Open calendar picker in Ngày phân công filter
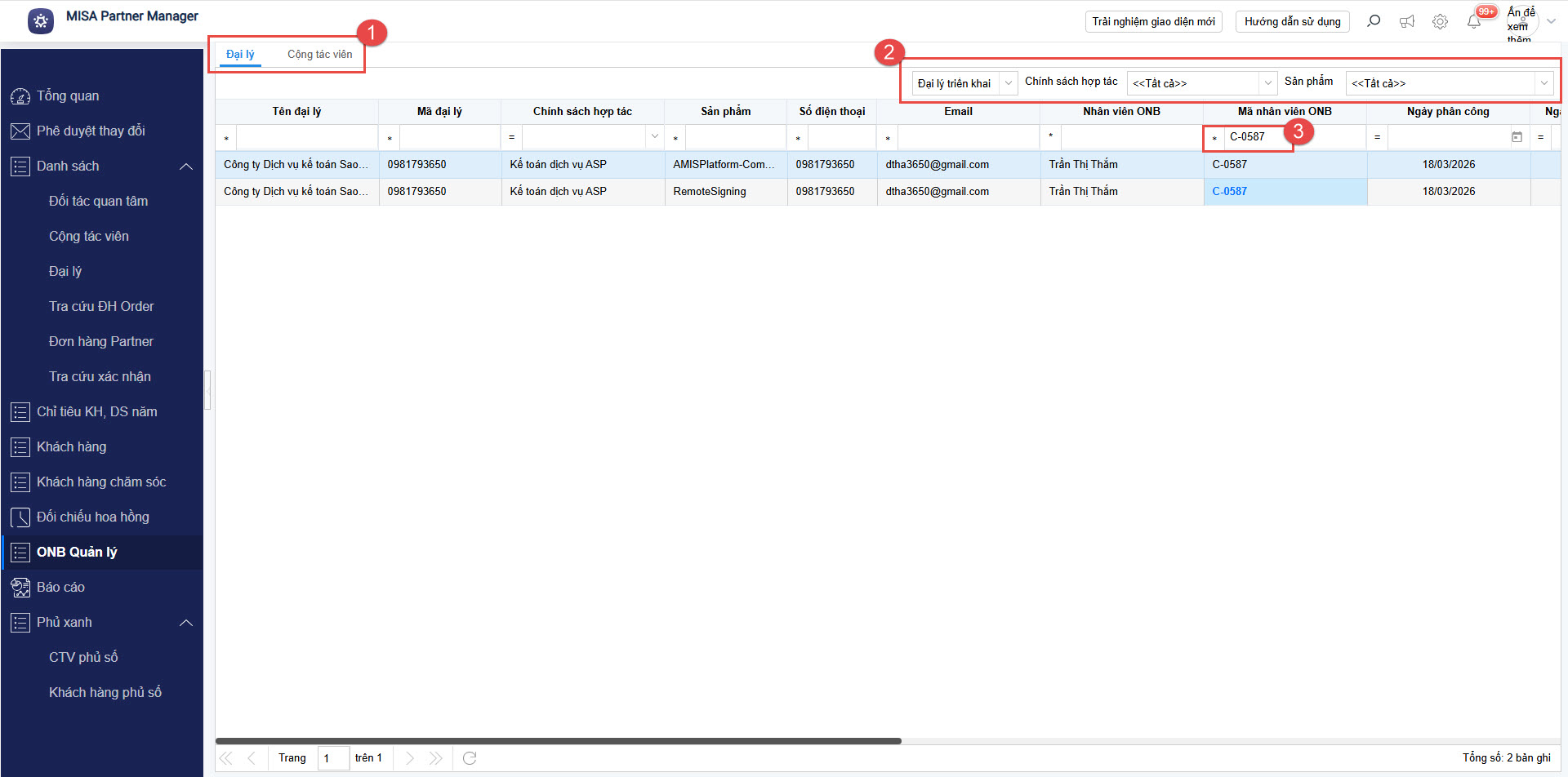The height and width of the screenshot is (777, 1568). pyautogui.click(x=1517, y=137)
